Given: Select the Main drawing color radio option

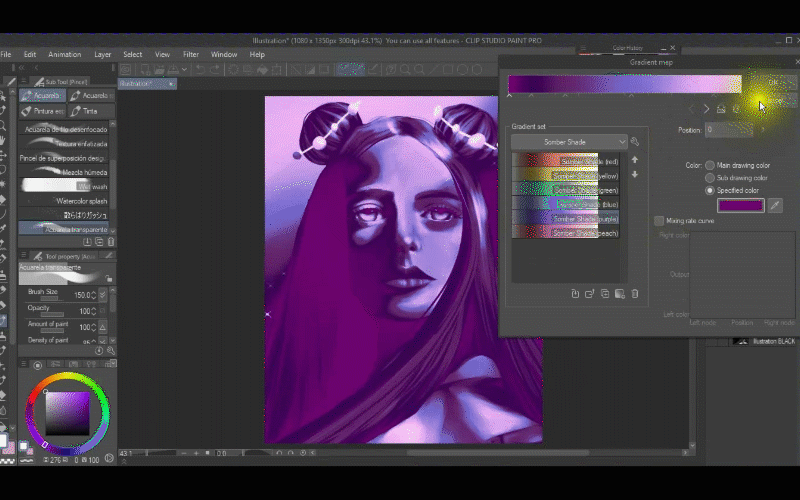Looking at the screenshot, I should pyautogui.click(x=710, y=165).
